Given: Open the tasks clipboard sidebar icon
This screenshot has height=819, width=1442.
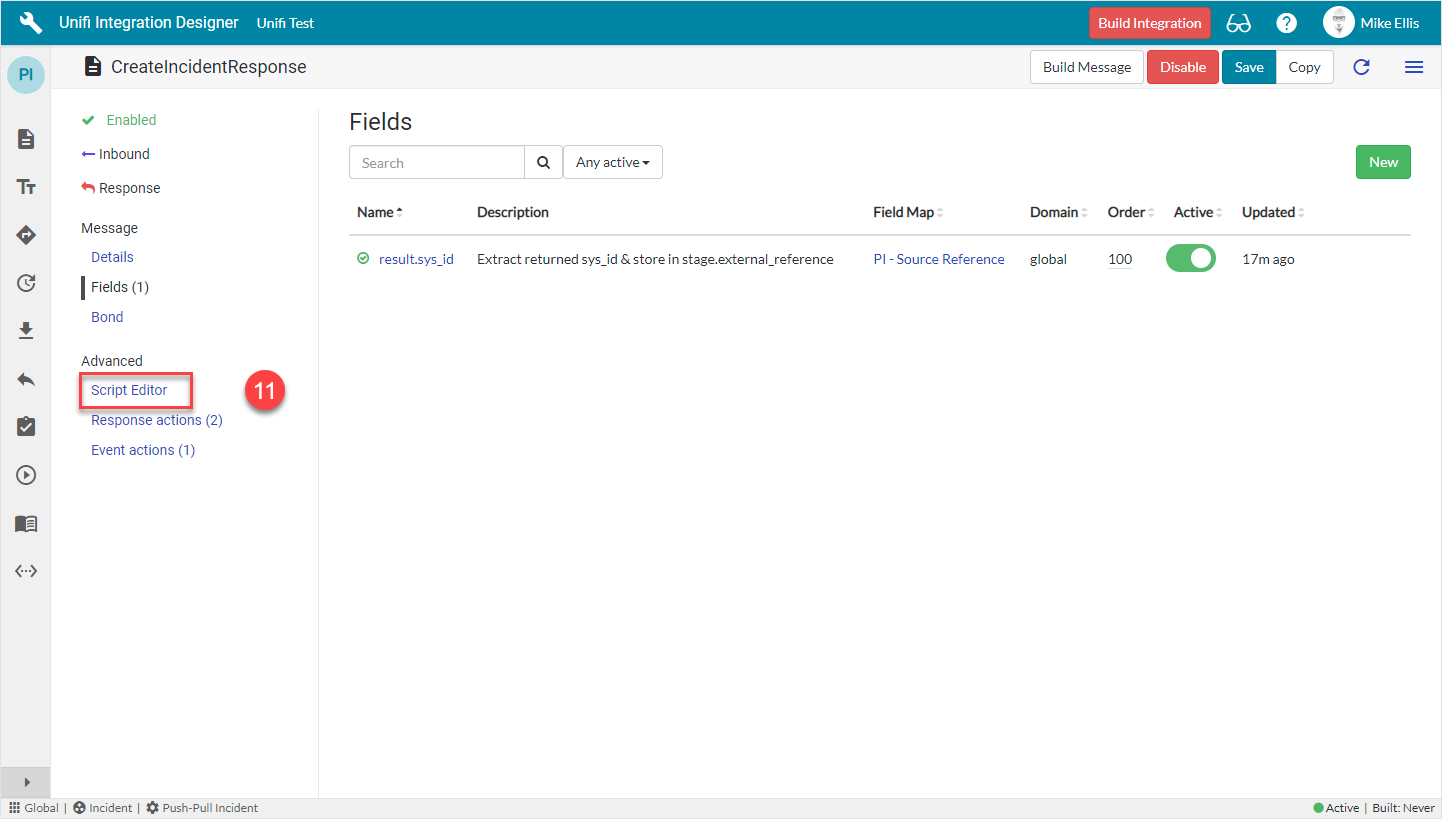Looking at the screenshot, I should point(25,426).
